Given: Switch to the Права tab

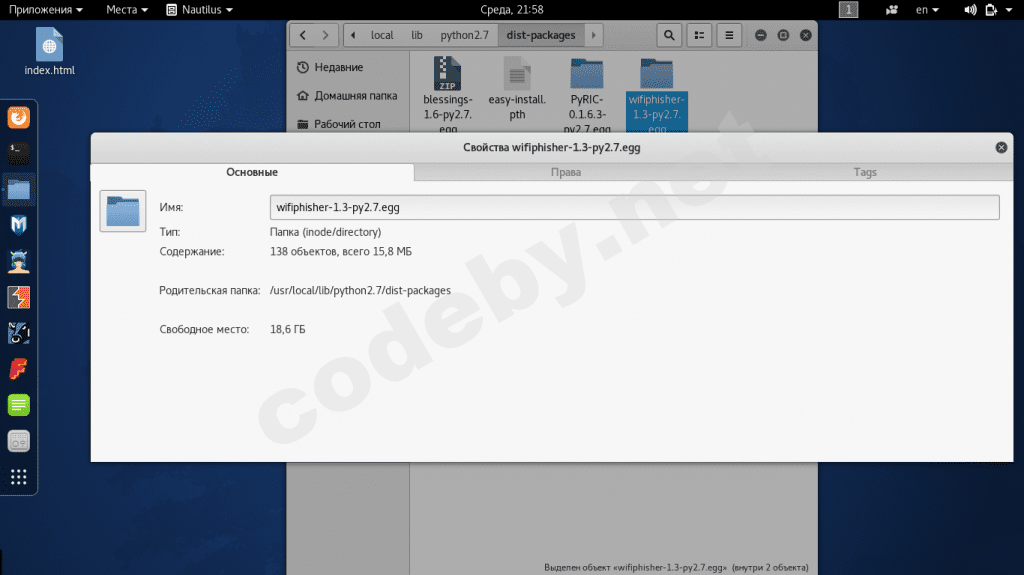Looking at the screenshot, I should pos(566,172).
